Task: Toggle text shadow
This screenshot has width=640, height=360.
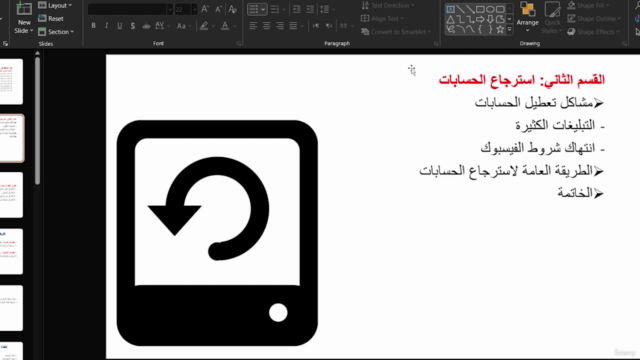Action: (x=133, y=26)
